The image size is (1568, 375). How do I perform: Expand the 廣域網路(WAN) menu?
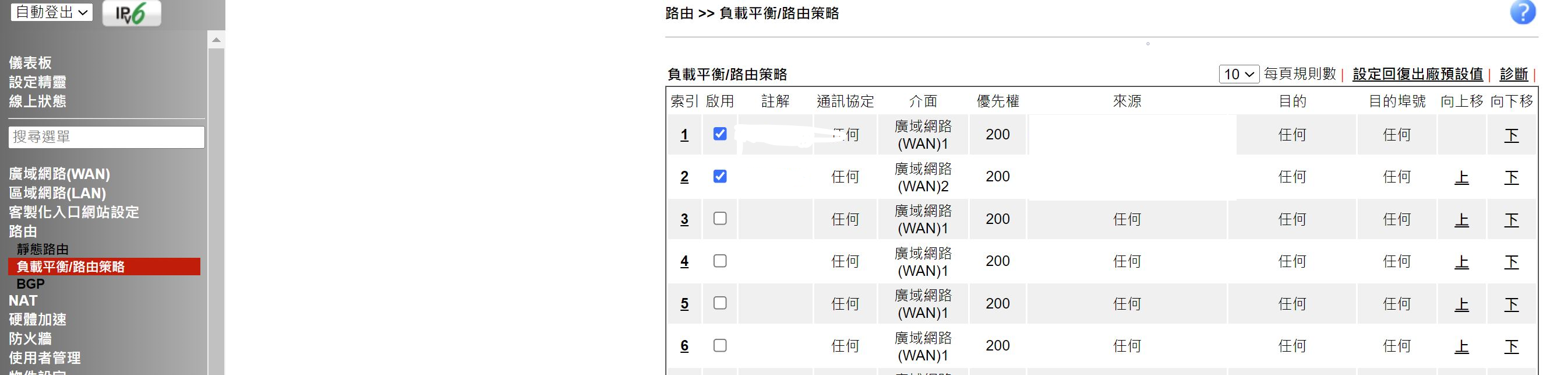tap(59, 174)
